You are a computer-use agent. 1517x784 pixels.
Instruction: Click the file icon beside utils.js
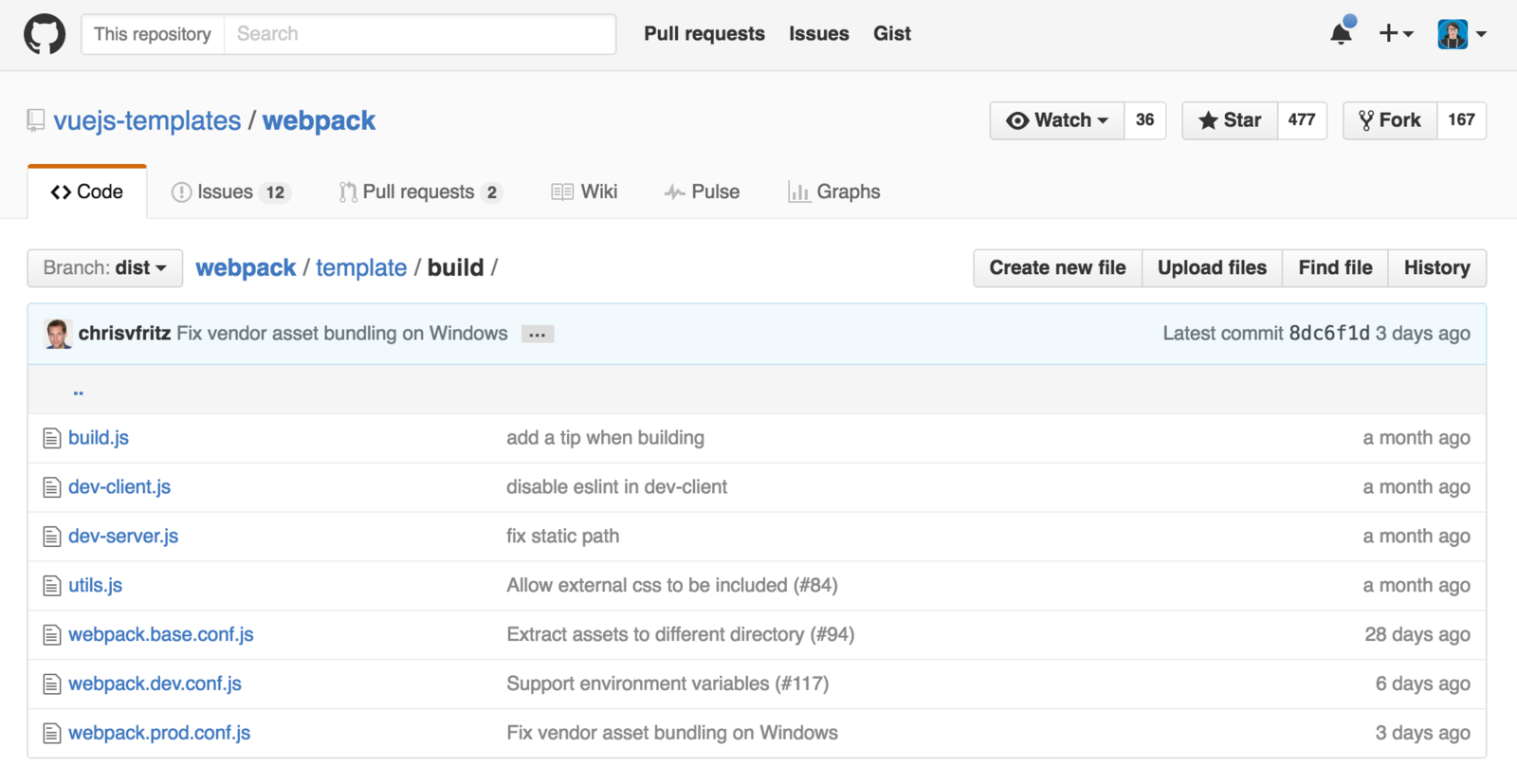tap(52, 586)
